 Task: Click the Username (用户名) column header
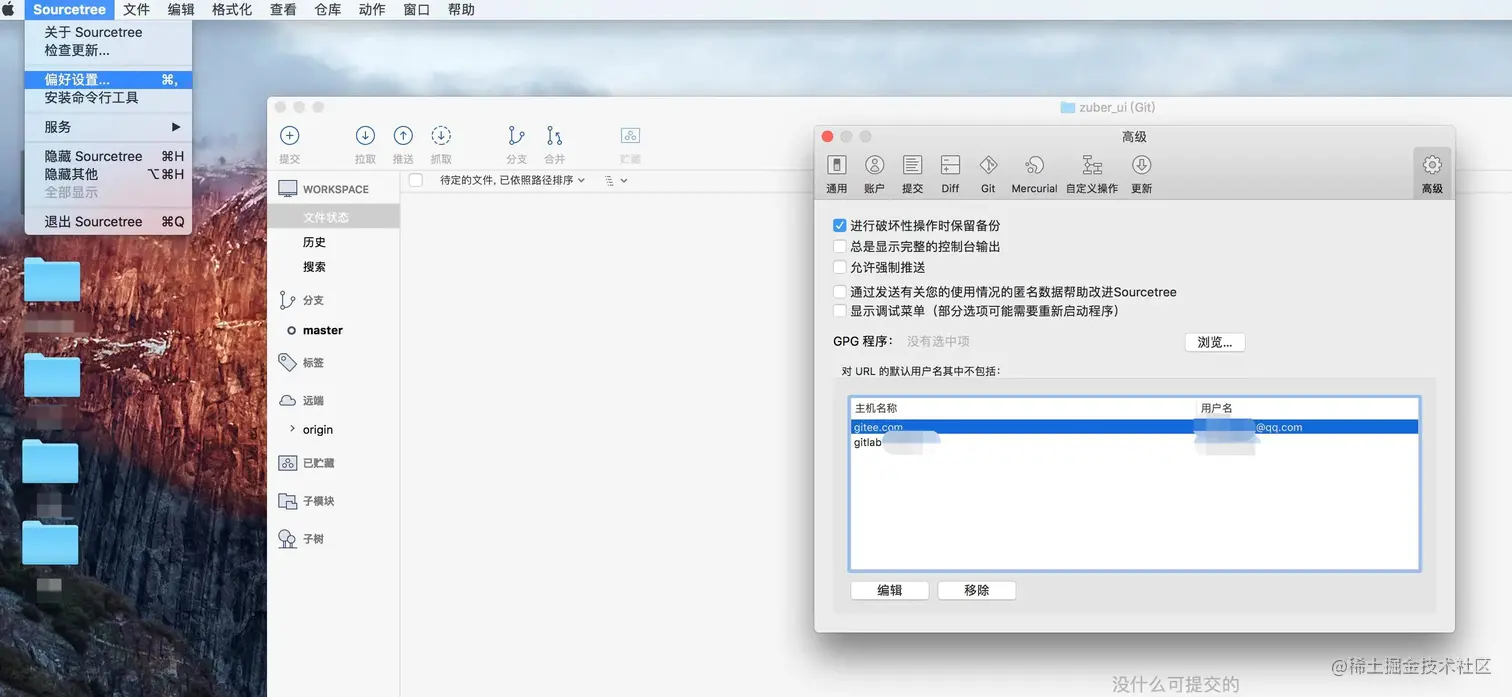tap(1307, 408)
